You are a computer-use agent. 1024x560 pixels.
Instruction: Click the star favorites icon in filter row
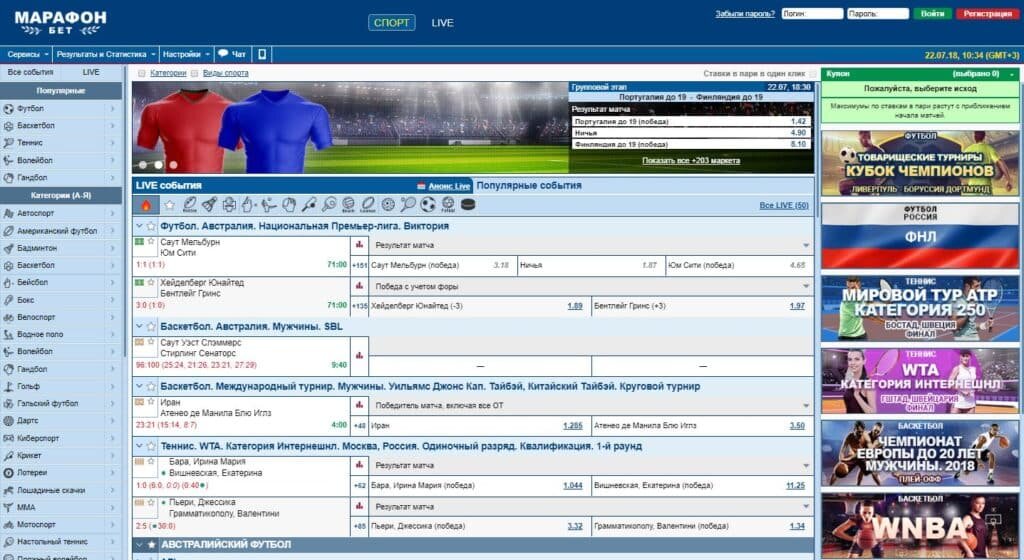pyautogui.click(x=169, y=205)
